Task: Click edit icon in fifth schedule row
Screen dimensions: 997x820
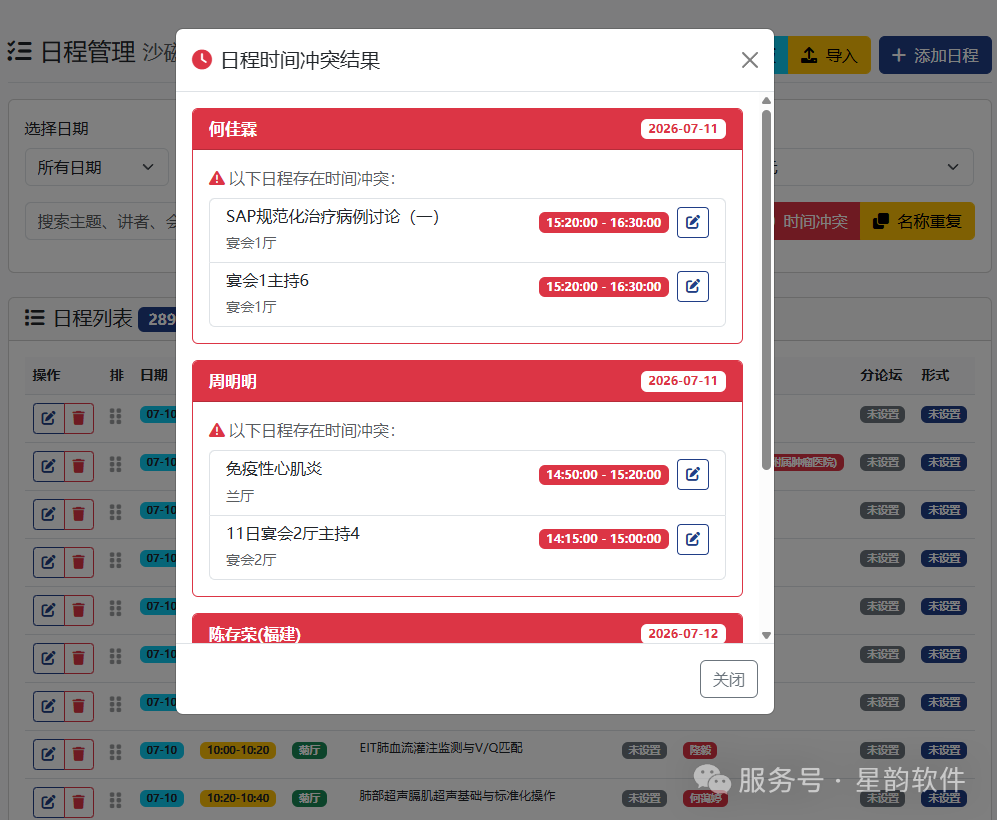Action: coord(48,610)
